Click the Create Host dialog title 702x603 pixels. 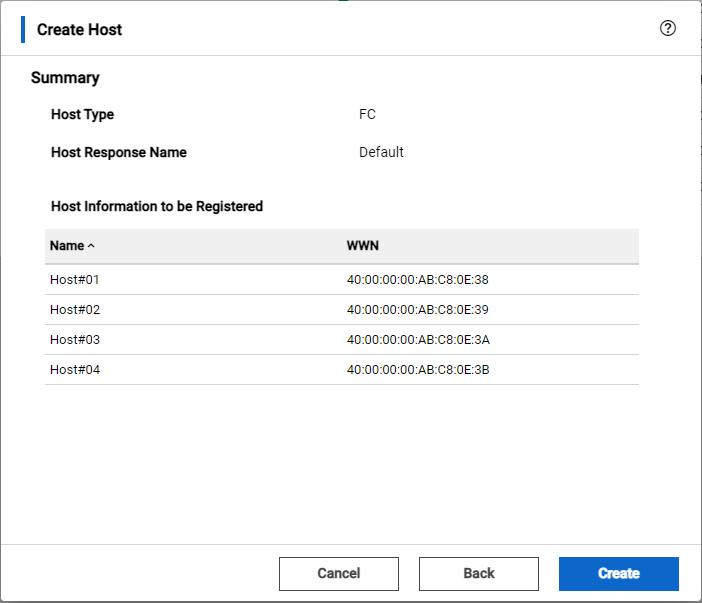point(79,29)
